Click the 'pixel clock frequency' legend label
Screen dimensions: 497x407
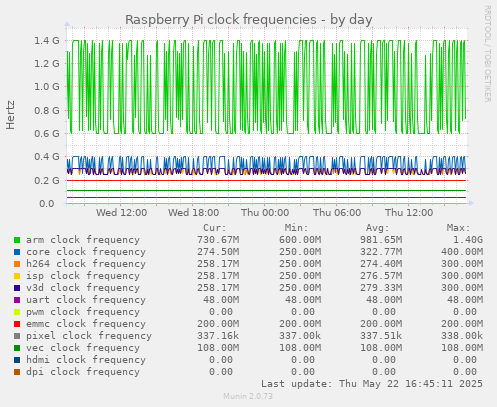click(89, 336)
